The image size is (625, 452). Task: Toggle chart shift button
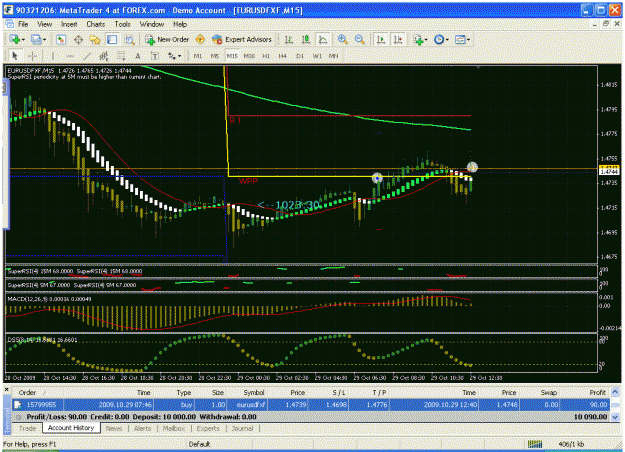point(398,39)
